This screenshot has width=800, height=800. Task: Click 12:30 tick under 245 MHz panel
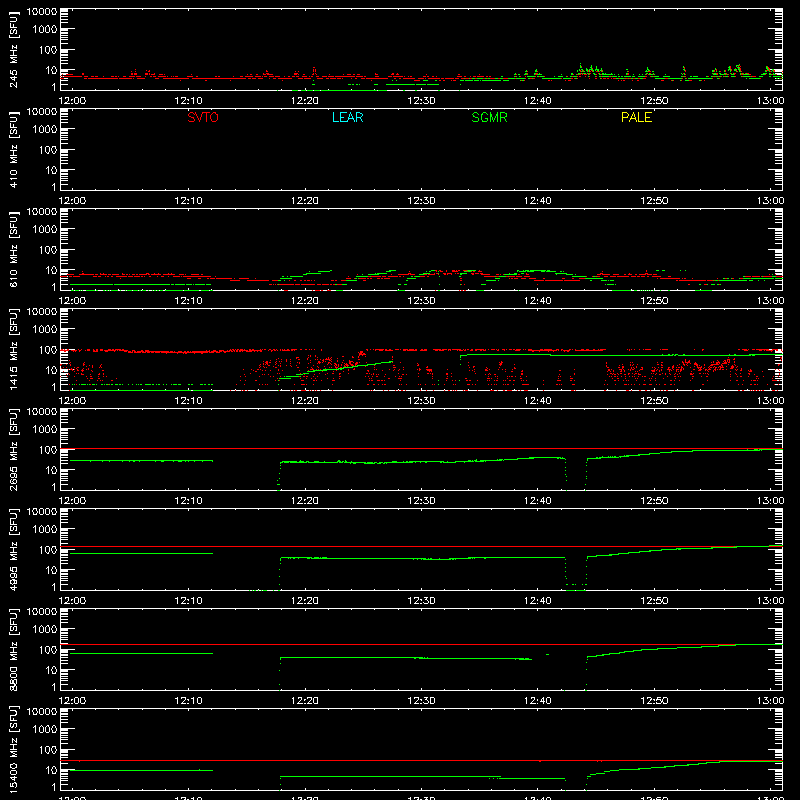421,101
